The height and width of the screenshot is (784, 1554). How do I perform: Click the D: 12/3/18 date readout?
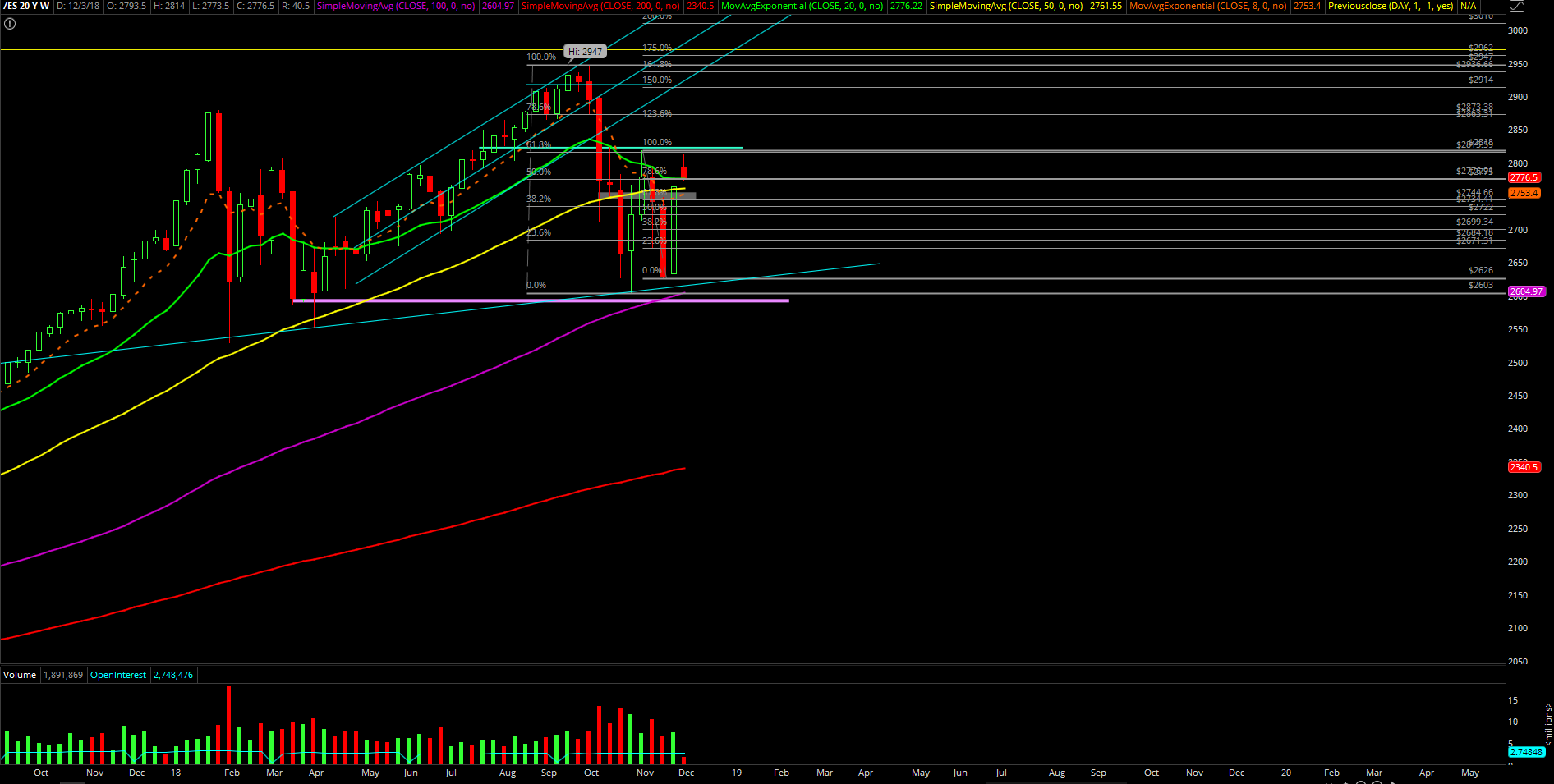coord(78,6)
